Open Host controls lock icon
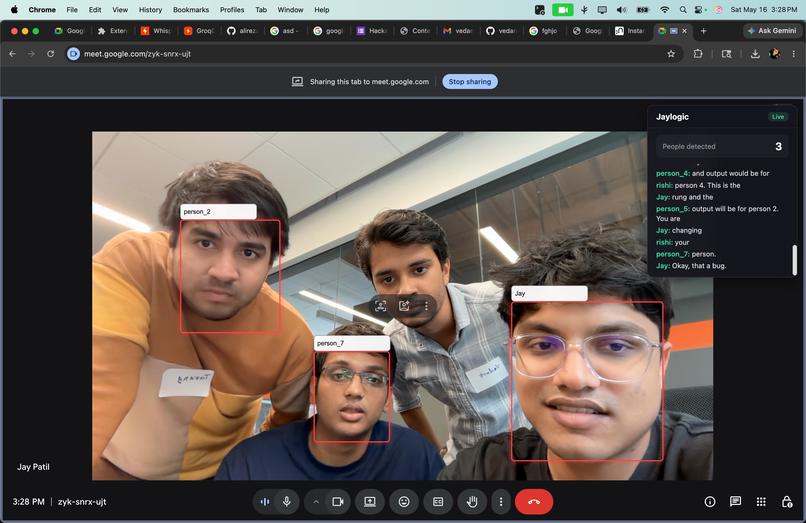The height and width of the screenshot is (523, 806). coord(786,501)
